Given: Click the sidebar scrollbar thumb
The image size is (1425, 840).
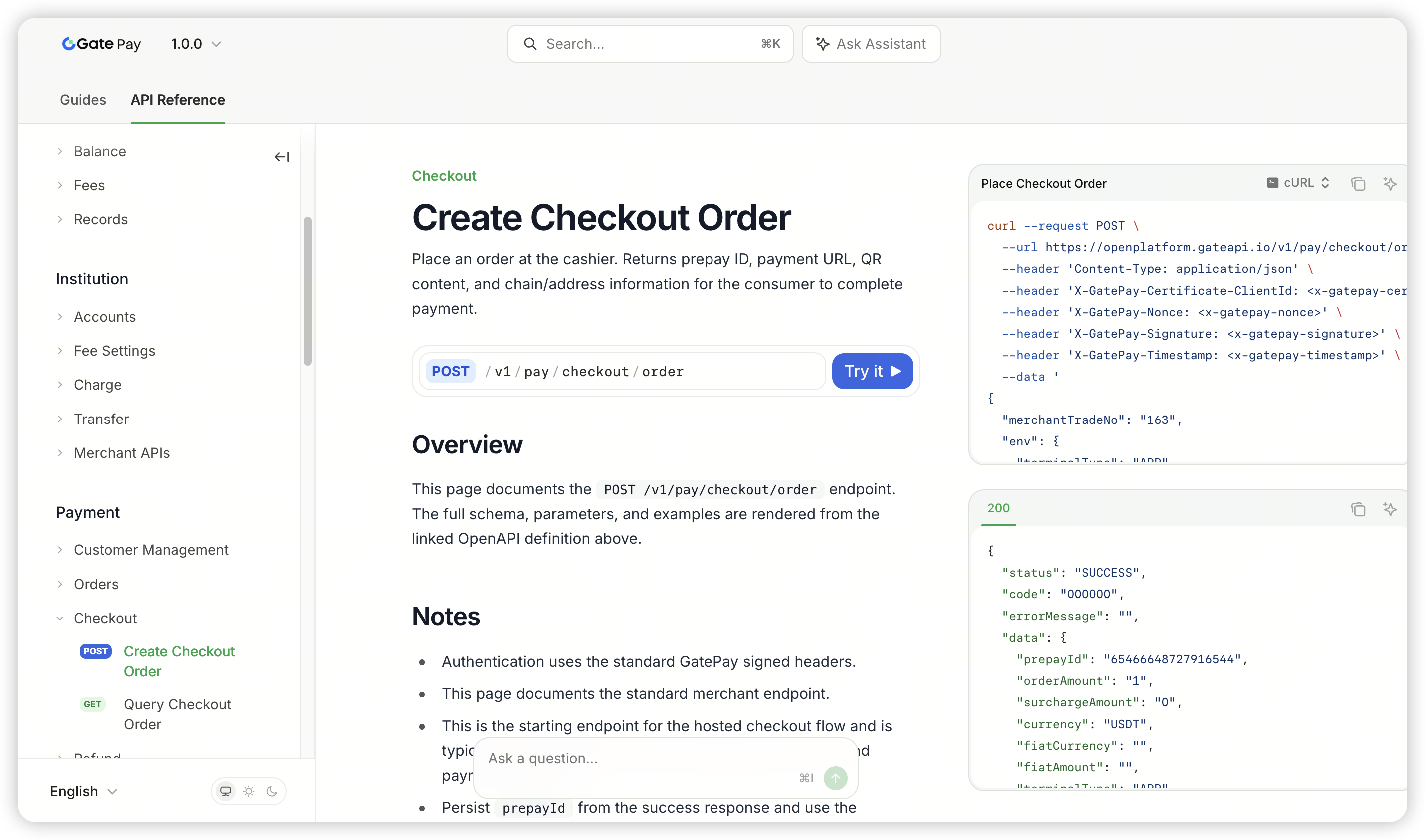Looking at the screenshot, I should [307, 291].
